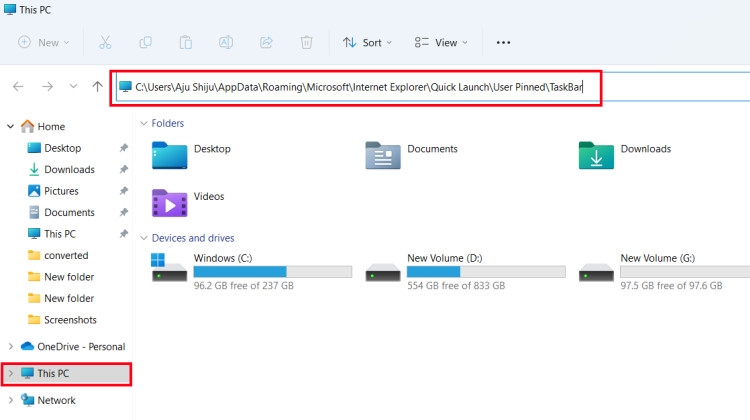Open the Documents folder icon

click(383, 155)
